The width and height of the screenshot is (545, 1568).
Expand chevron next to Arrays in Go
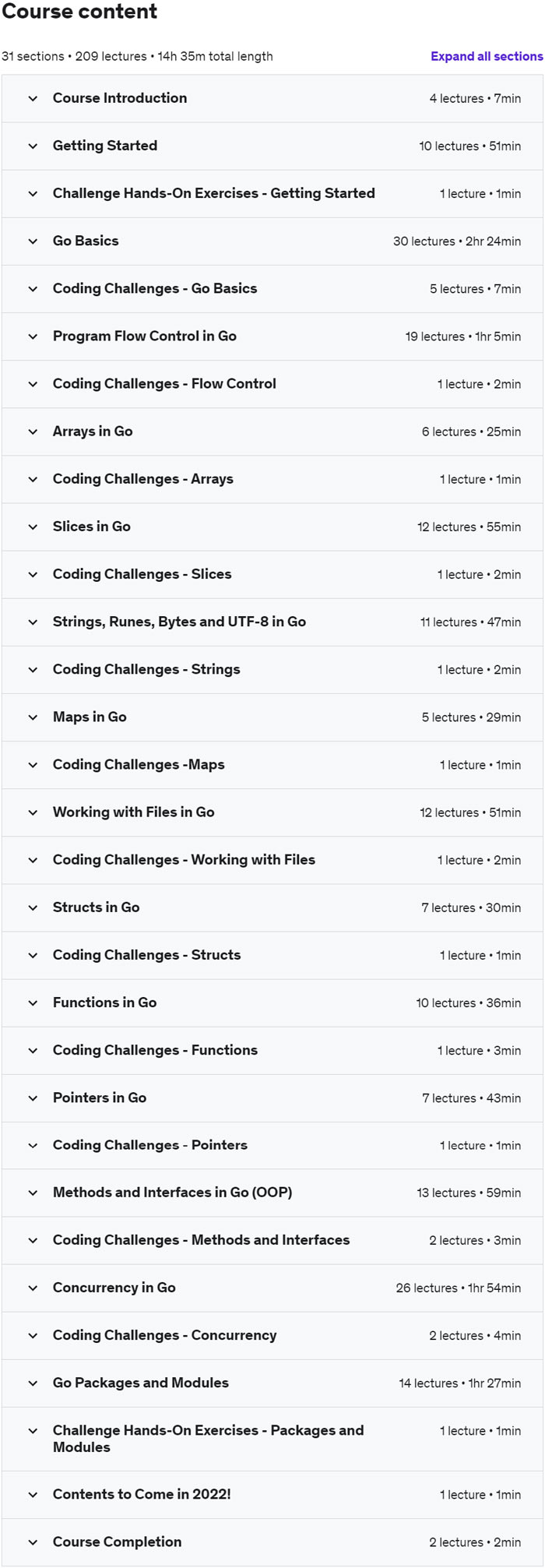[33, 432]
